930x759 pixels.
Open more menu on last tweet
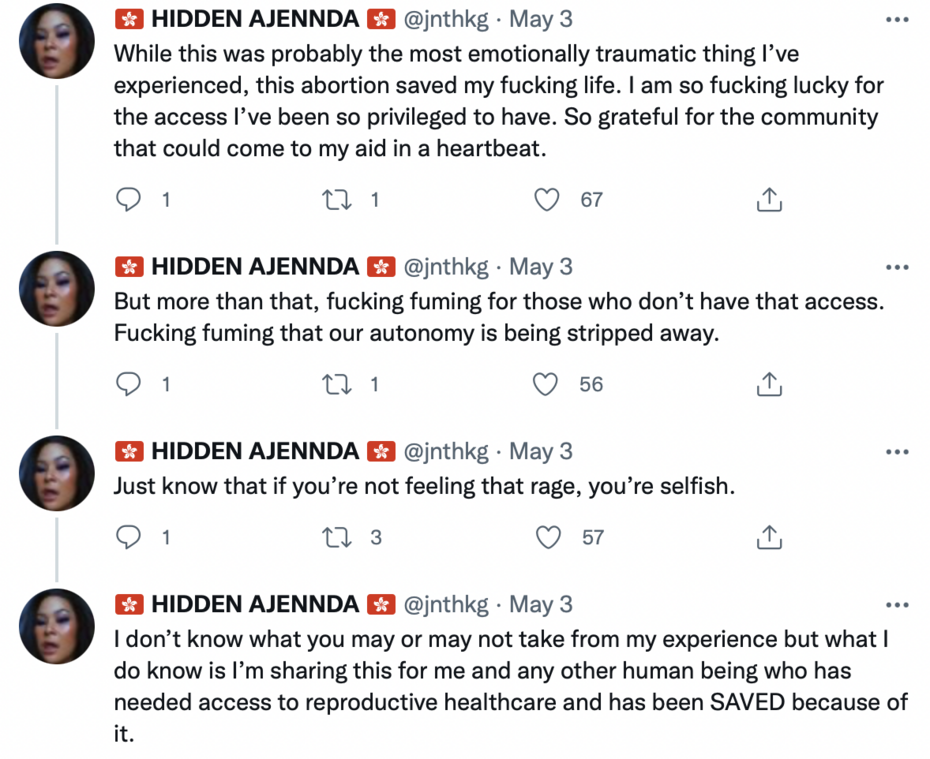pyautogui.click(x=897, y=605)
